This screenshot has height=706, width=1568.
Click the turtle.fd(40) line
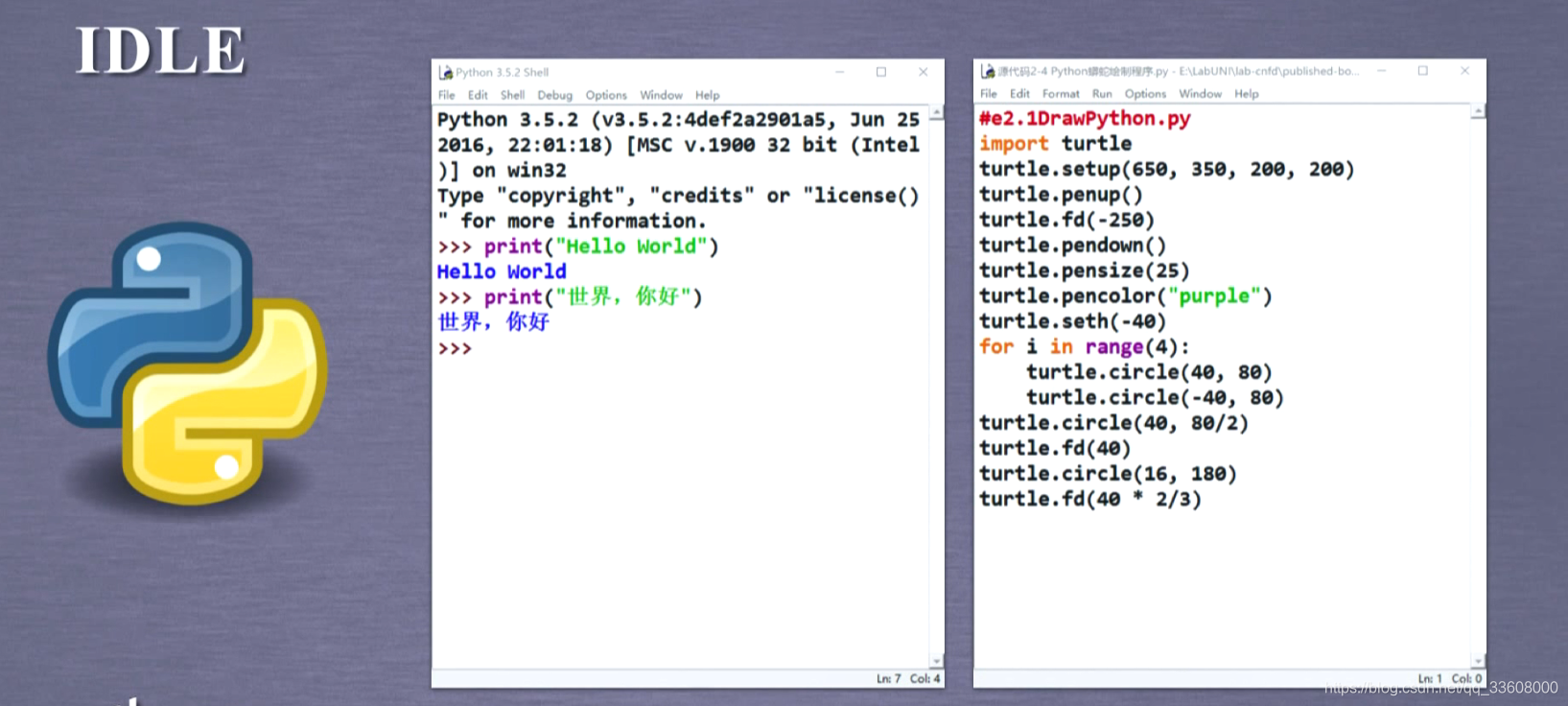1055,449
